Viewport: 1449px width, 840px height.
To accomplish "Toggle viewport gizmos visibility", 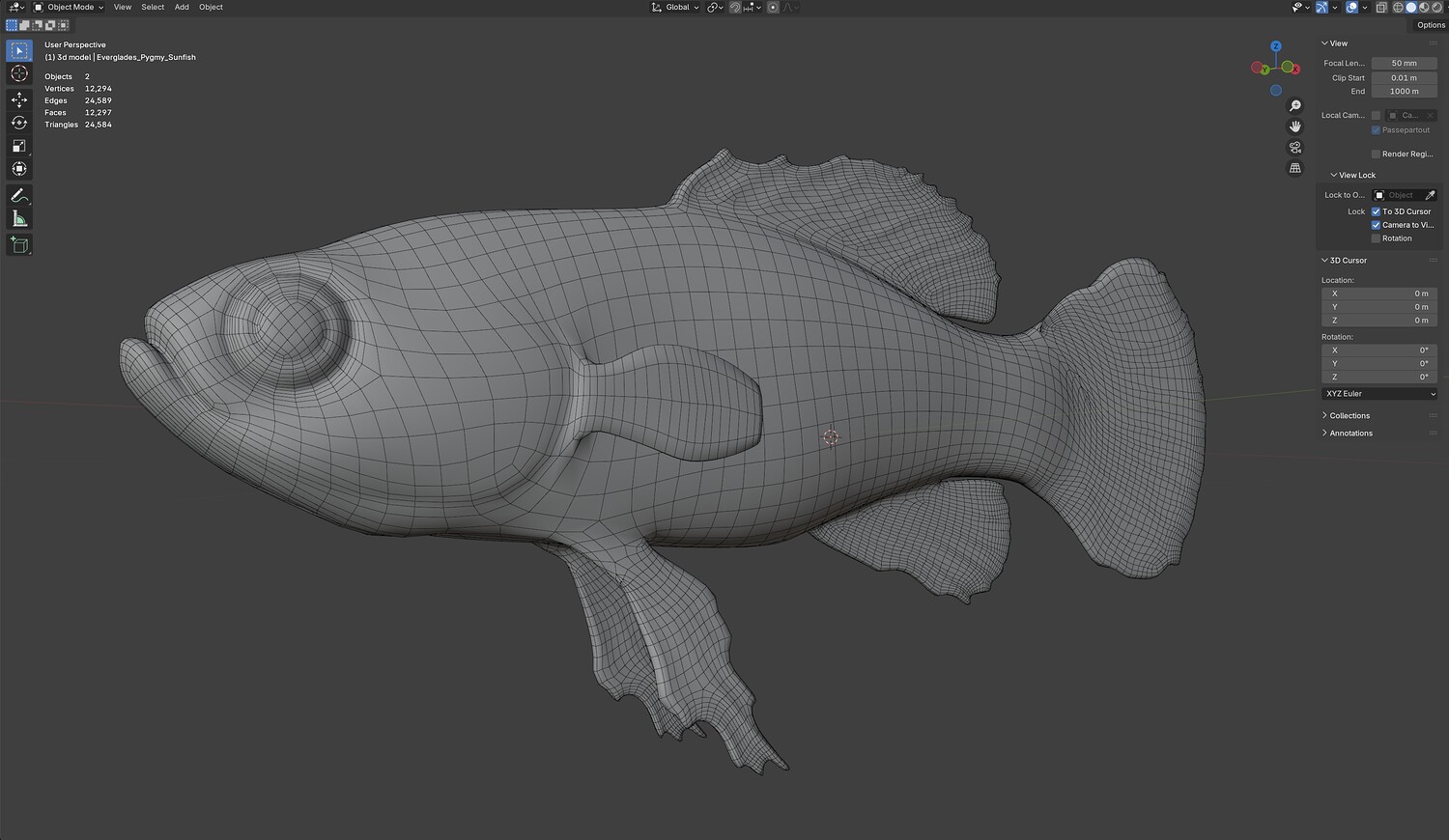I will 1321,7.
